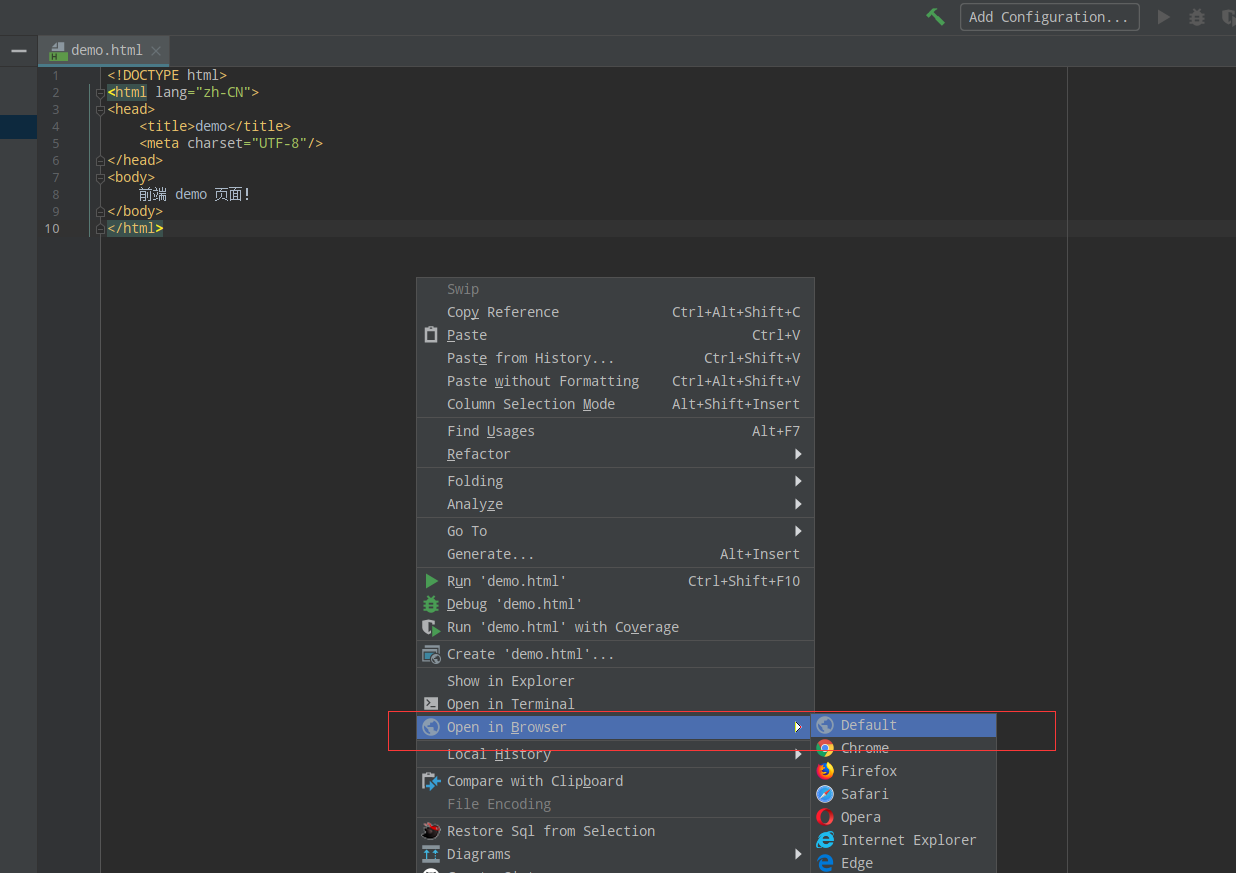Click line number 5 in gutter
The width and height of the screenshot is (1236, 873).
click(55, 143)
